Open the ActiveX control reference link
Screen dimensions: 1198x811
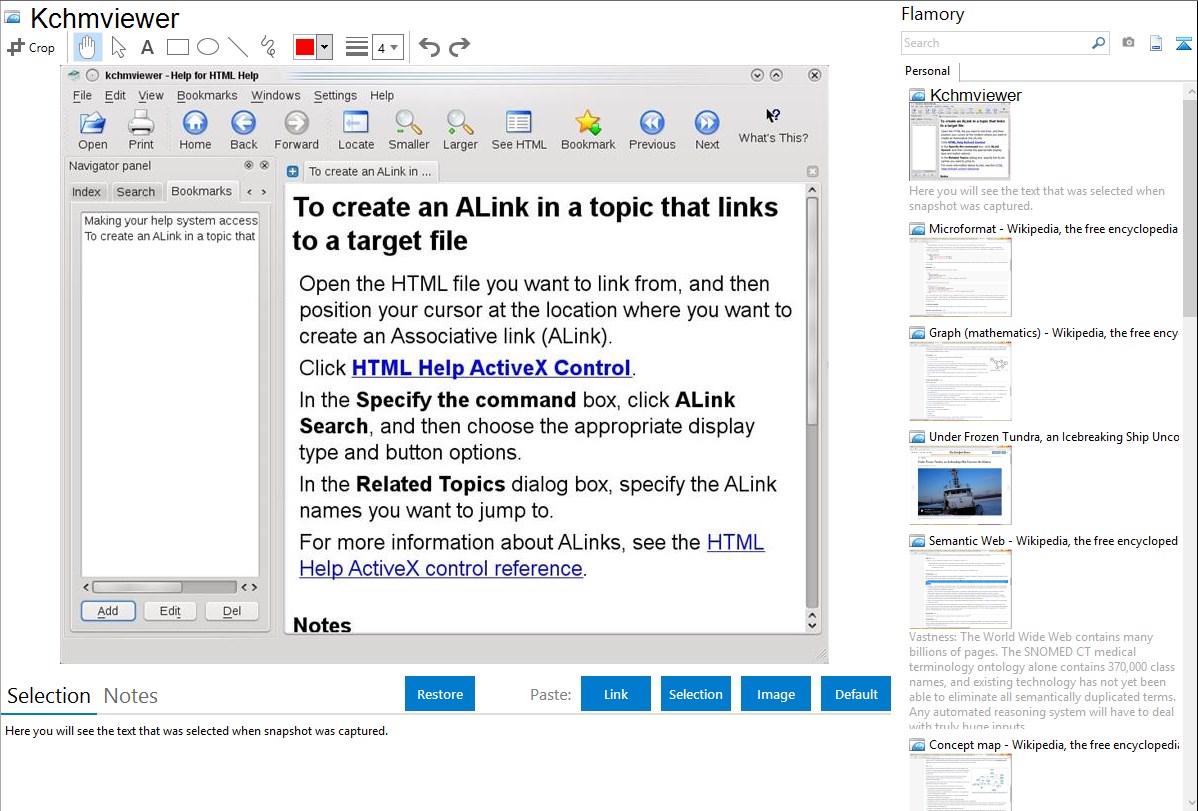[x=441, y=569]
